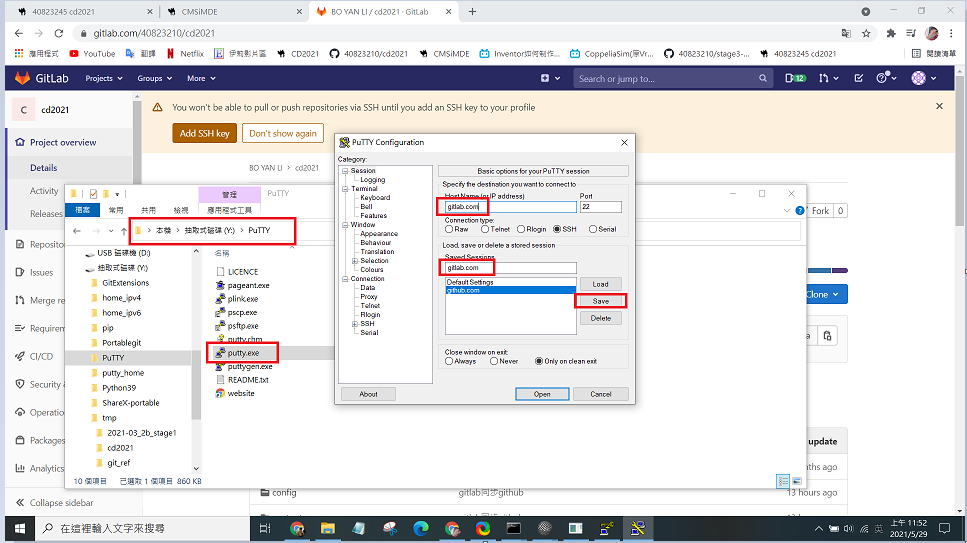Click the Host Name input field in PuTTY
967x543 pixels.
click(510, 207)
